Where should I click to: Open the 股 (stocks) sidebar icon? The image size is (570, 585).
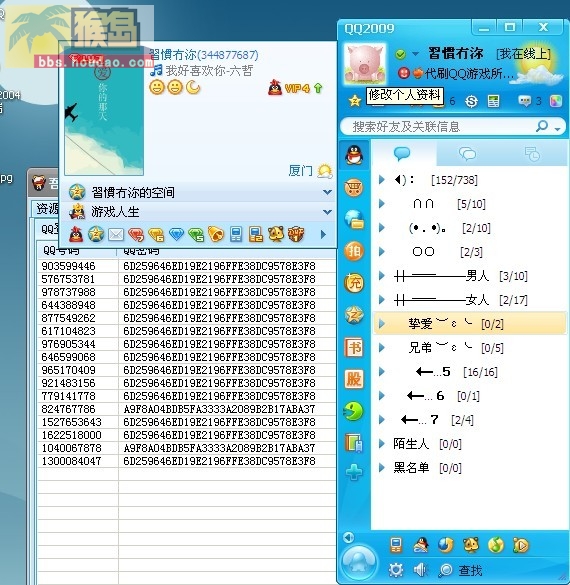pos(354,379)
